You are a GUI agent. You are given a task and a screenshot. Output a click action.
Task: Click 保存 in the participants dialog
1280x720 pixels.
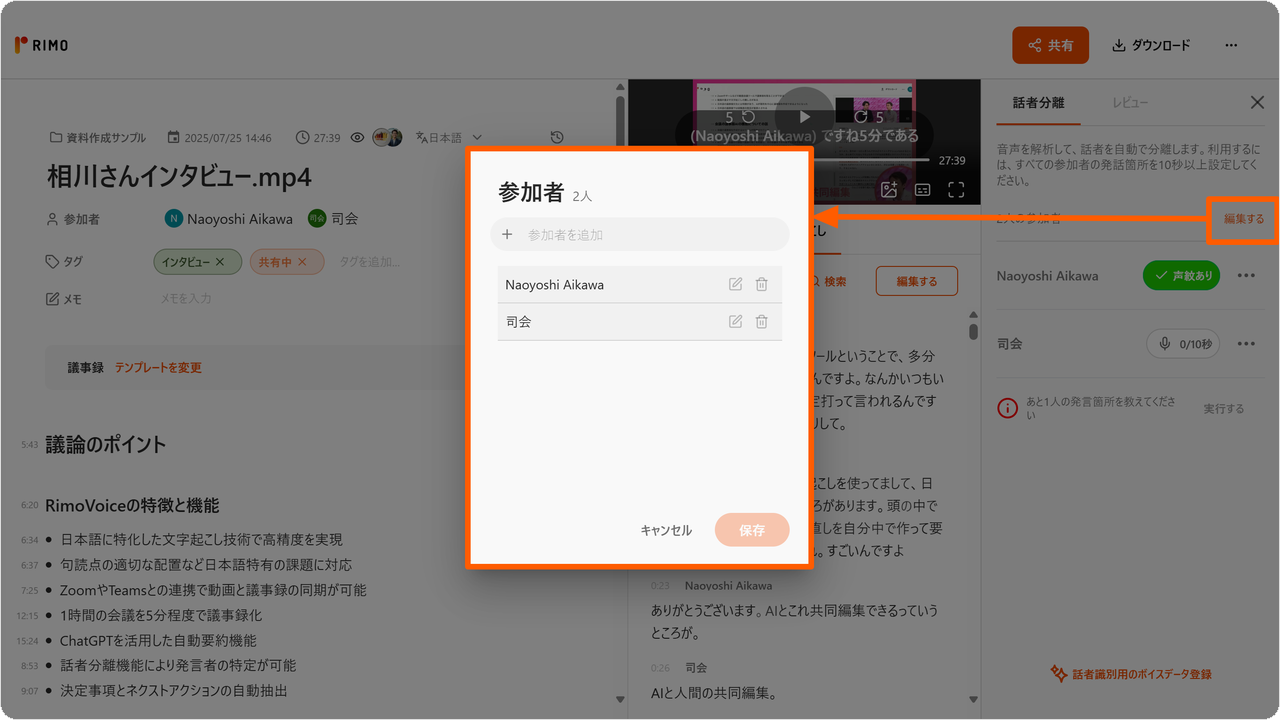[x=752, y=530]
